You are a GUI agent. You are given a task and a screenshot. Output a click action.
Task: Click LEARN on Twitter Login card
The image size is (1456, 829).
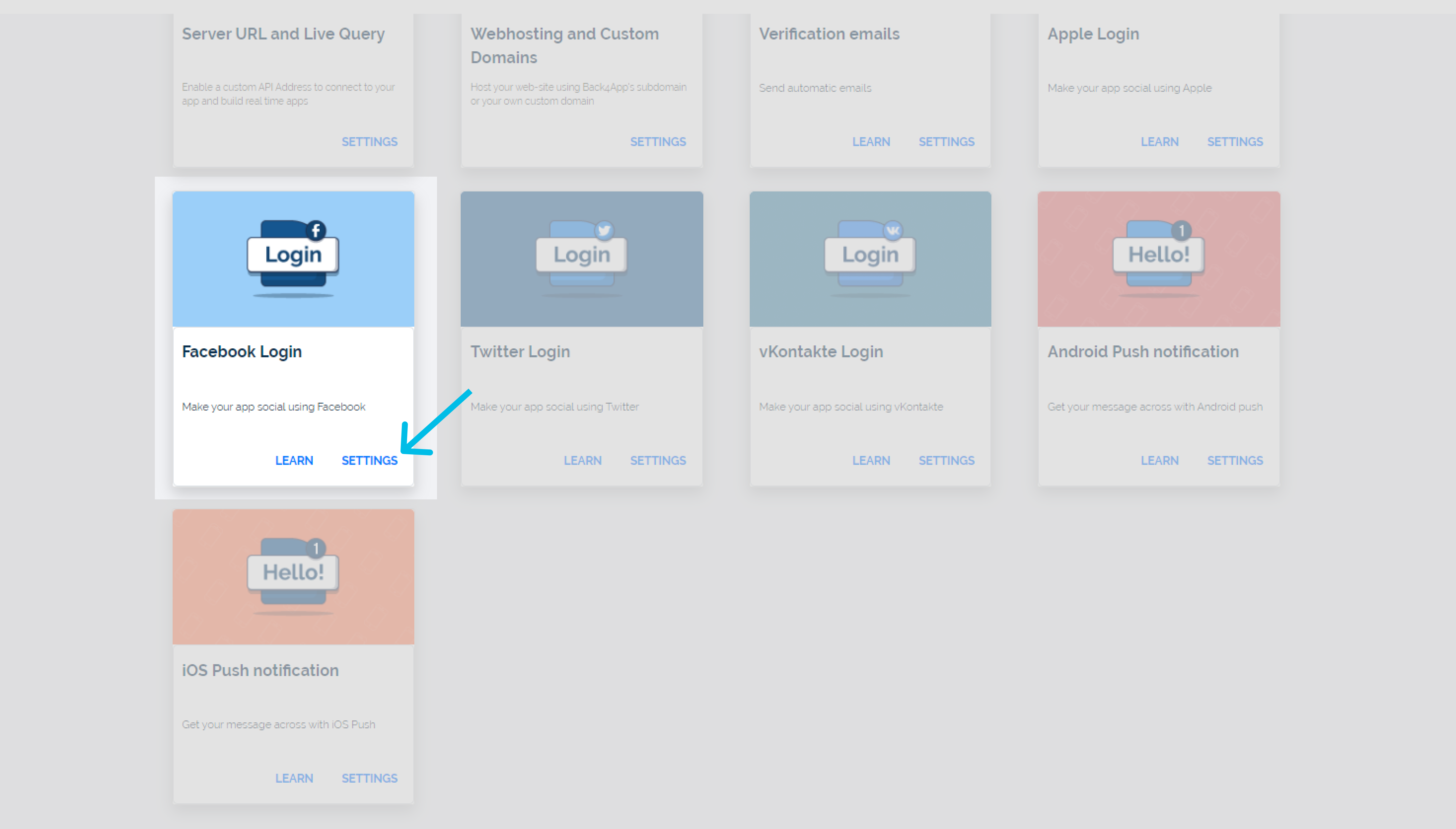point(583,460)
